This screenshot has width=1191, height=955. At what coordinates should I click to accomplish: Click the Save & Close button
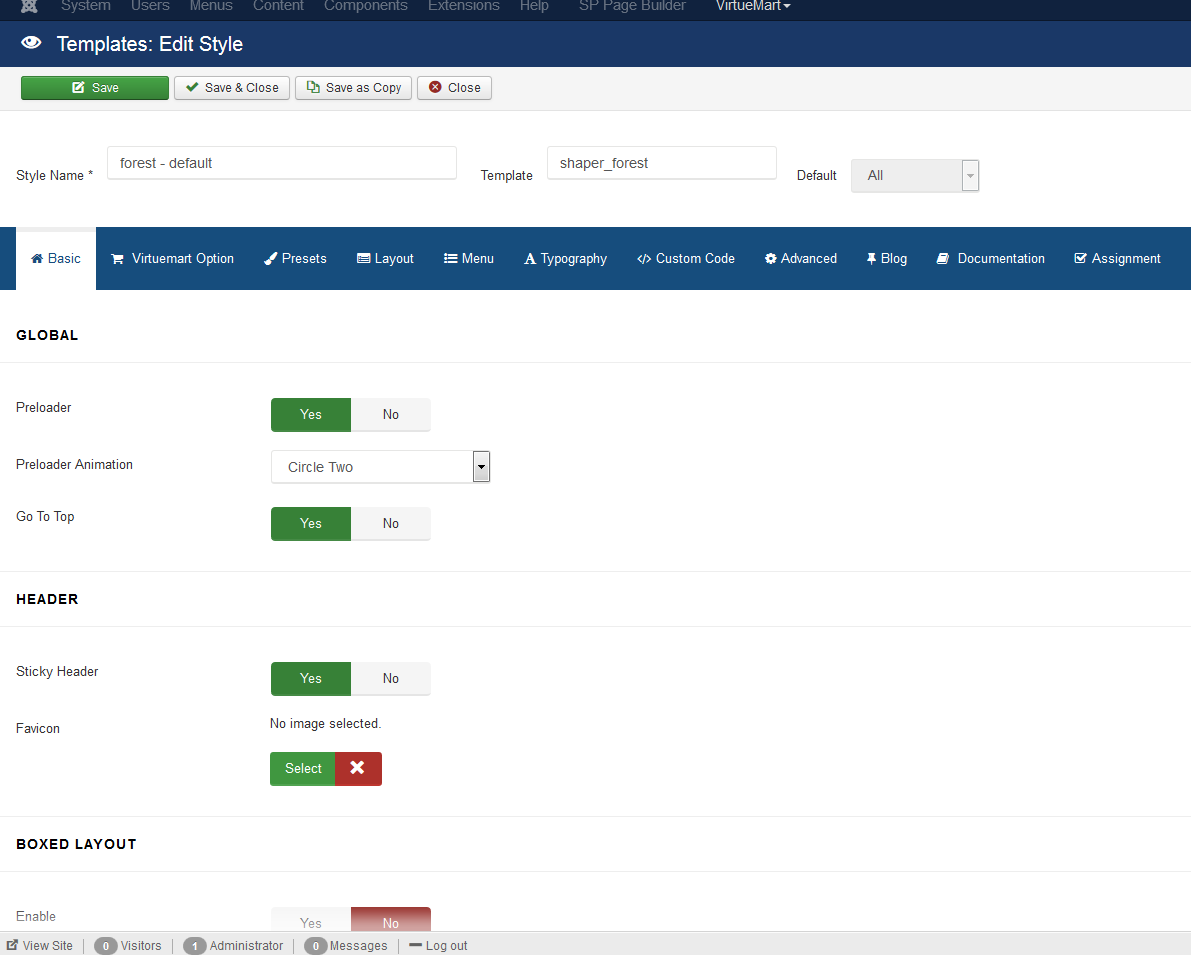click(x=232, y=87)
